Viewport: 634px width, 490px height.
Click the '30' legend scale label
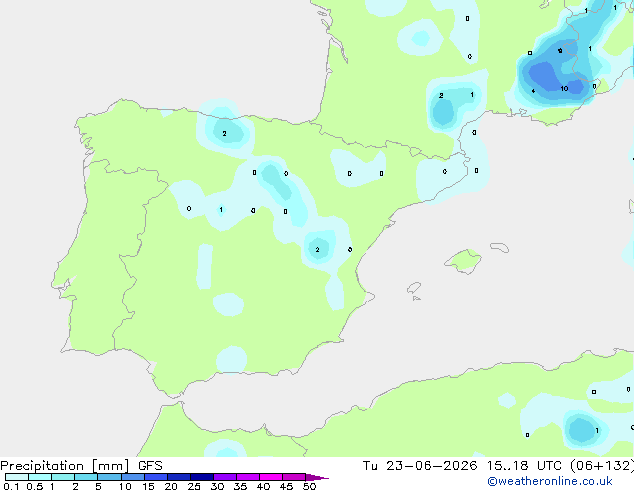coord(217,486)
